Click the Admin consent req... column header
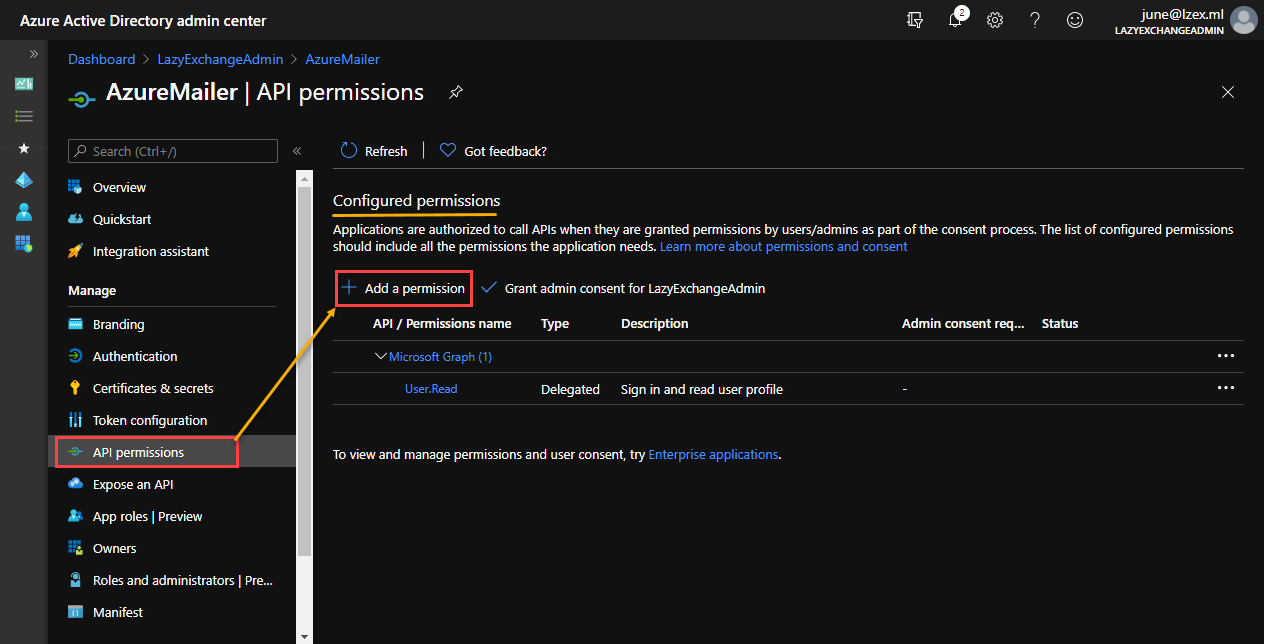Screen dimensions: 1264x644 (963, 323)
